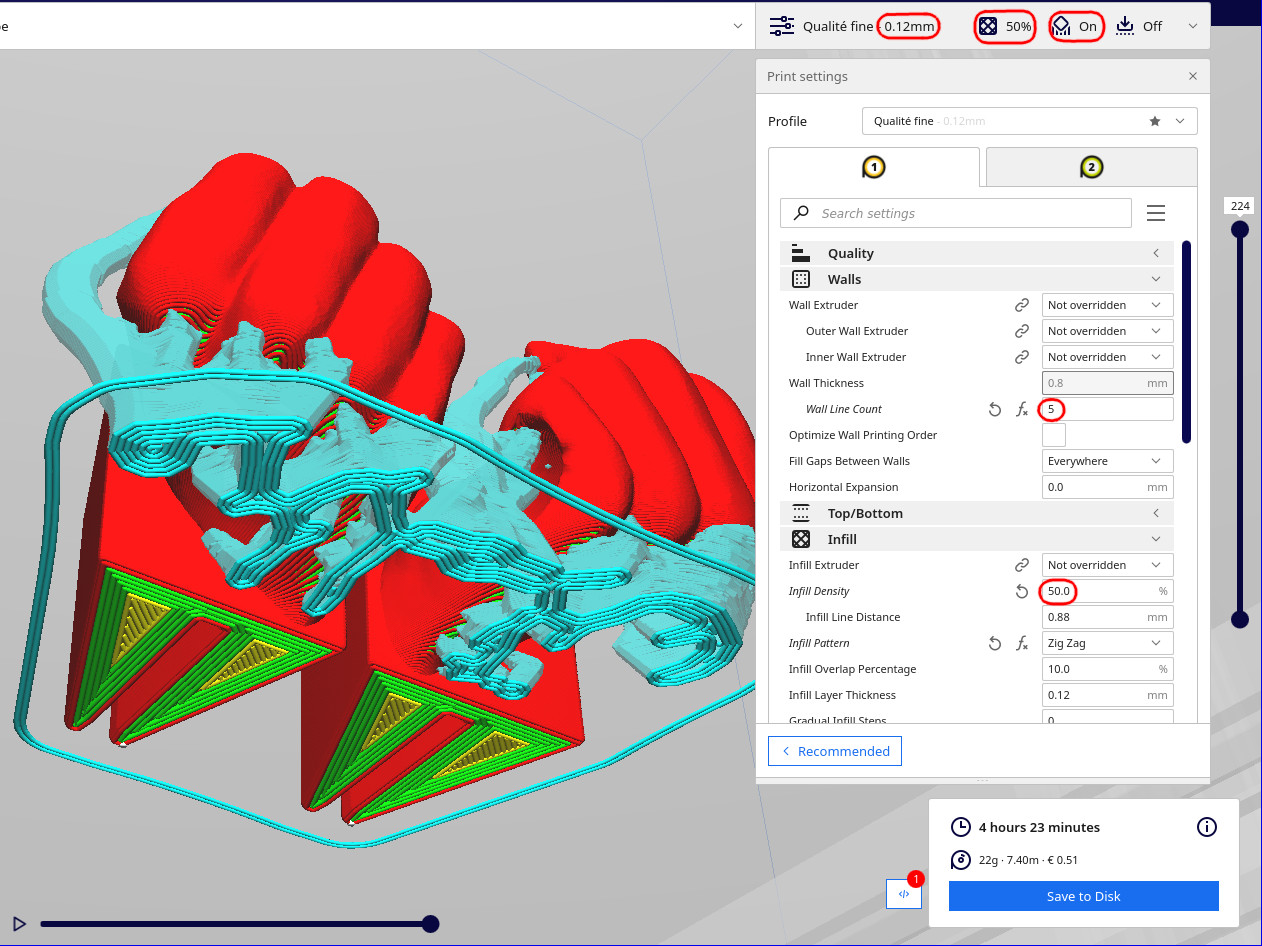Click the Top/Bottom category icon
This screenshot has height=946, width=1262.
[800, 513]
